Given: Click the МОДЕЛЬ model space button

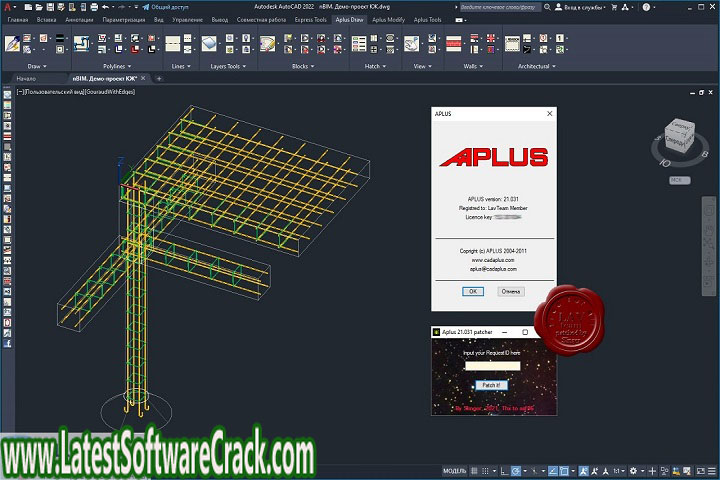Looking at the screenshot, I should [x=454, y=471].
